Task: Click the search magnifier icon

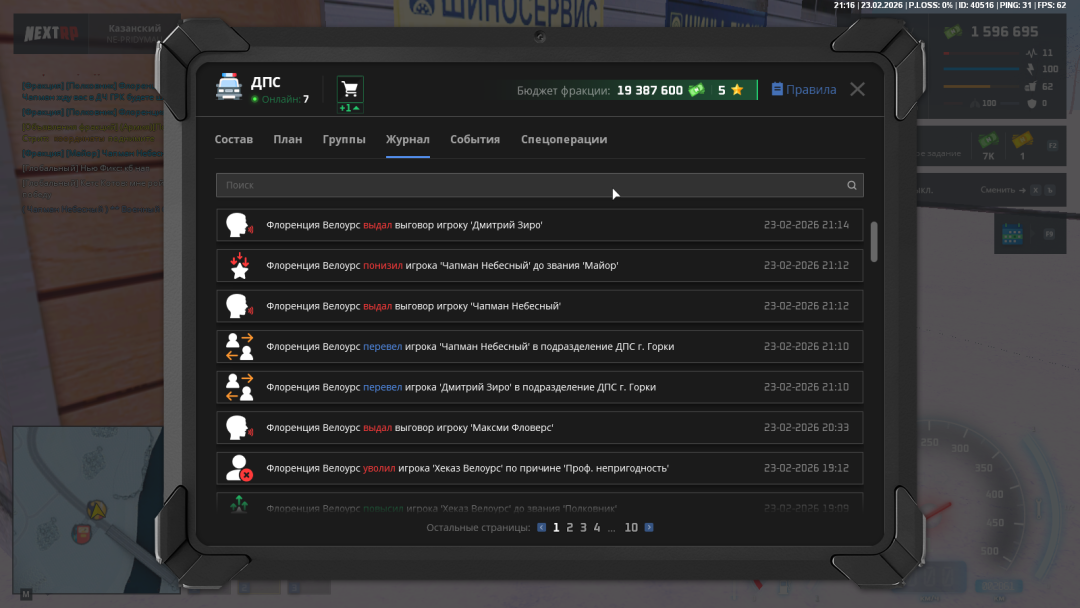Action: click(x=852, y=185)
